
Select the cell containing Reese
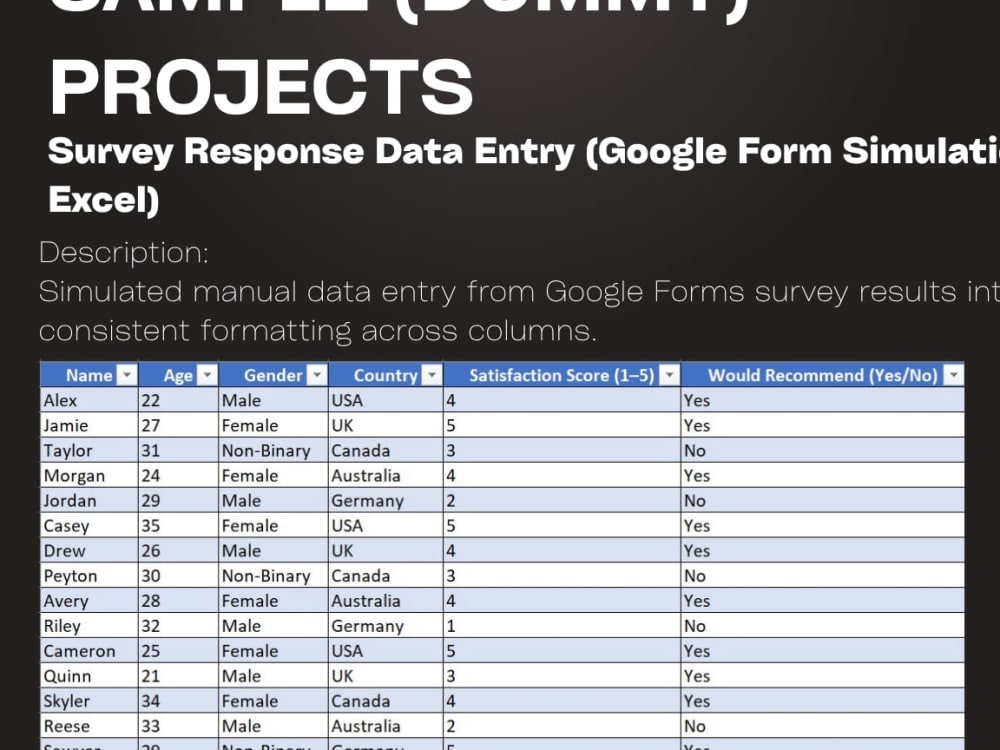pyautogui.click(x=89, y=726)
